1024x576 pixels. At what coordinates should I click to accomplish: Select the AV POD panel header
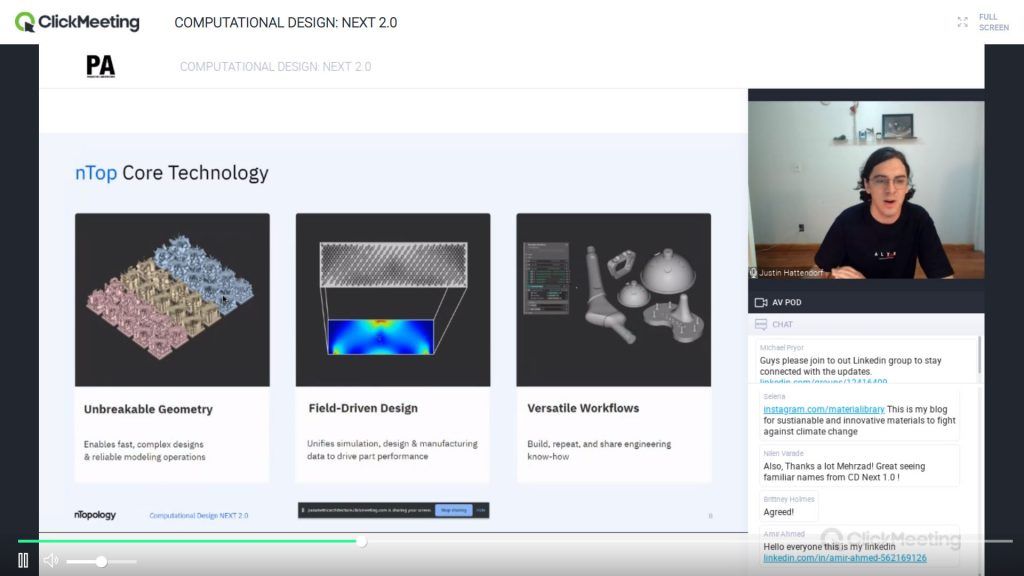coord(866,302)
